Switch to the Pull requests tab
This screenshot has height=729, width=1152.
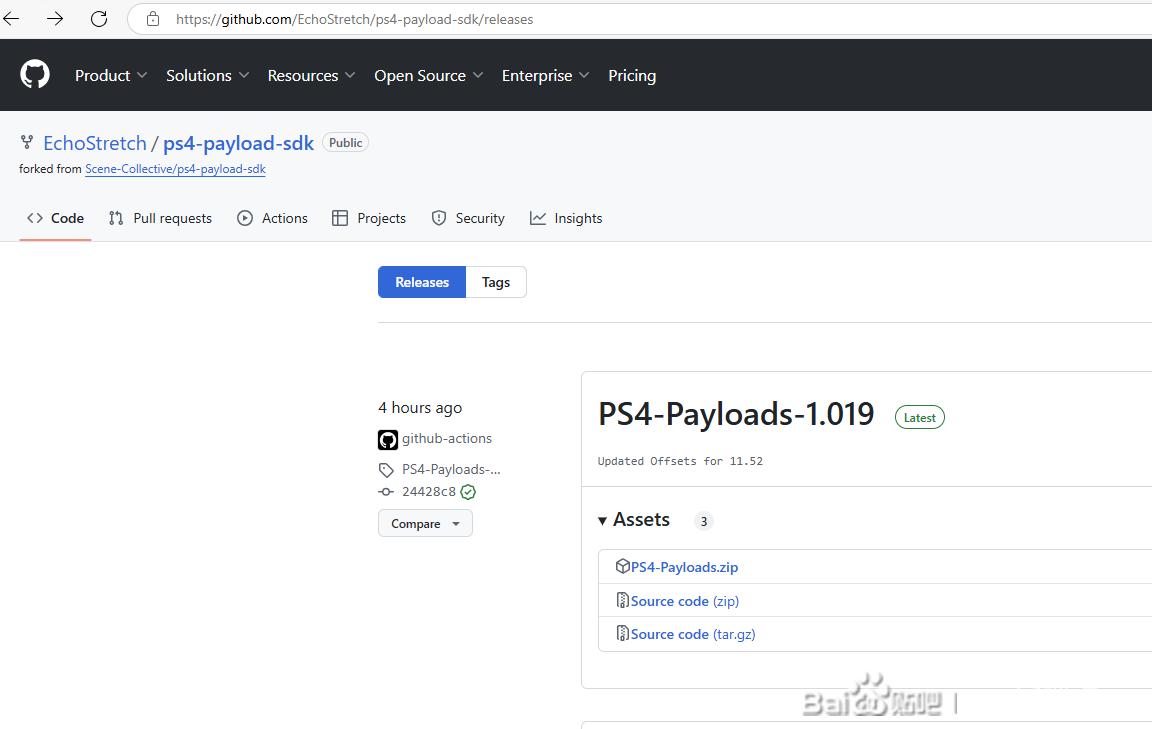(160, 218)
